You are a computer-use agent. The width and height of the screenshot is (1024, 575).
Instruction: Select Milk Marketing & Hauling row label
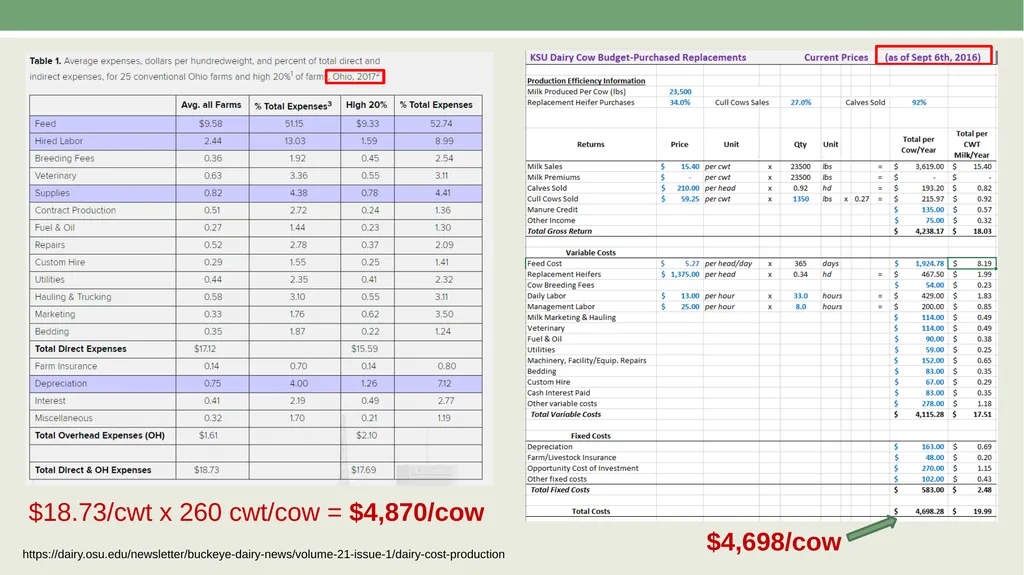[571, 318]
